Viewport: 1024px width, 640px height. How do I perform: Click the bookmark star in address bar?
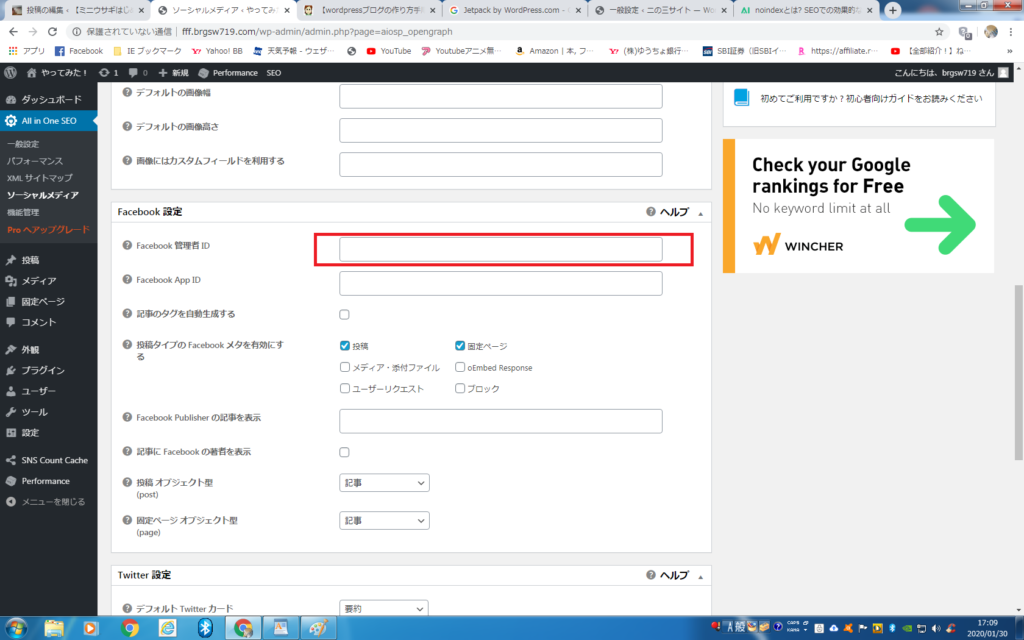[939, 31]
